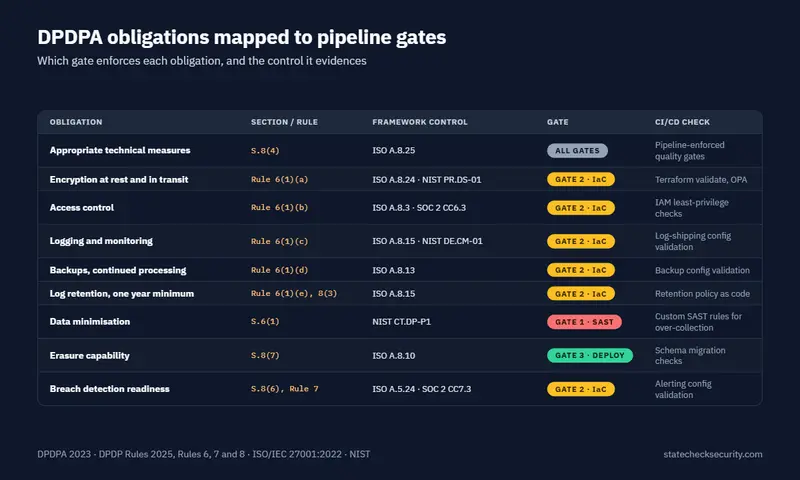Click the SECTION / RULE column header
This screenshot has height=480, width=800.
(x=284, y=122)
